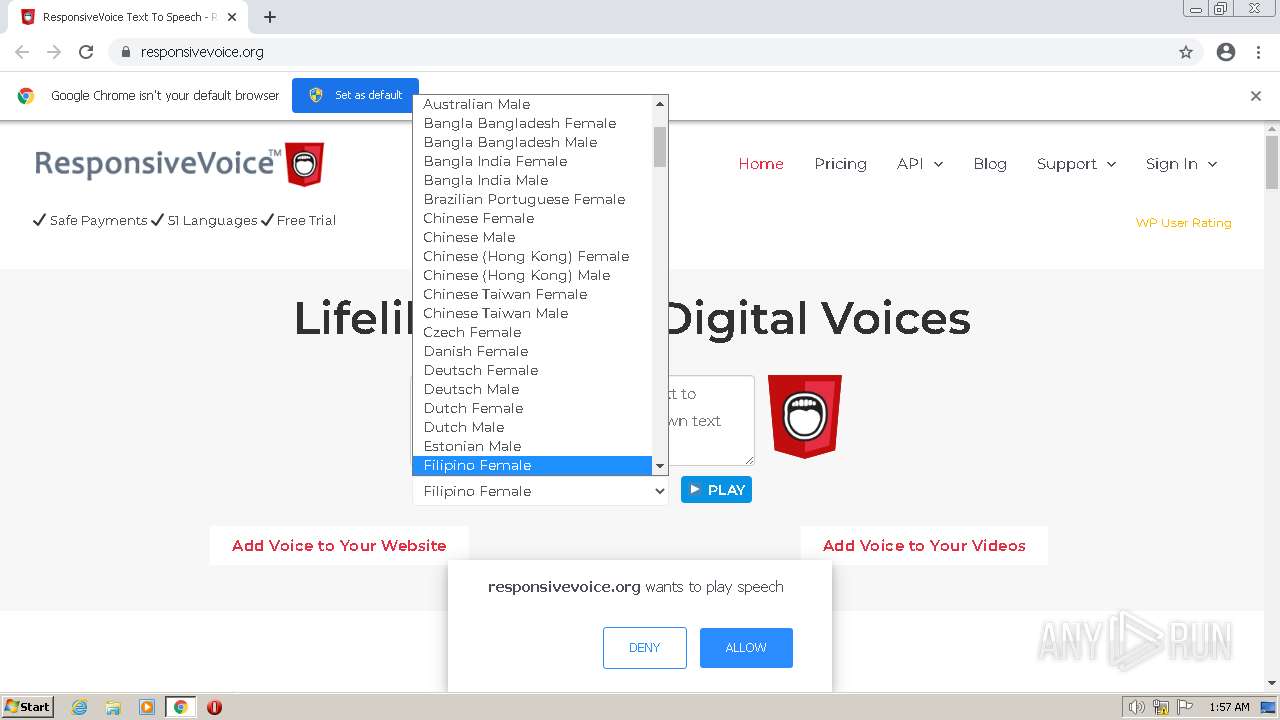This screenshot has width=1280, height=720.
Task: Select Chinese Taiwan Male voice
Action: (532, 313)
